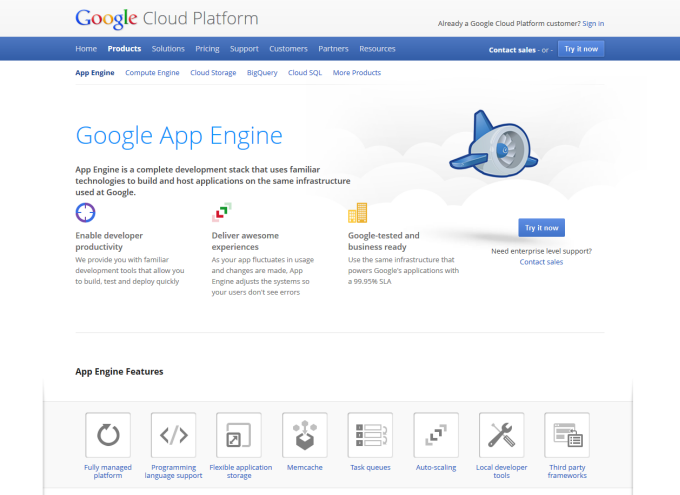The width and height of the screenshot is (680, 495).
Task: Open the Fully managed platform icon
Action: tap(108, 435)
